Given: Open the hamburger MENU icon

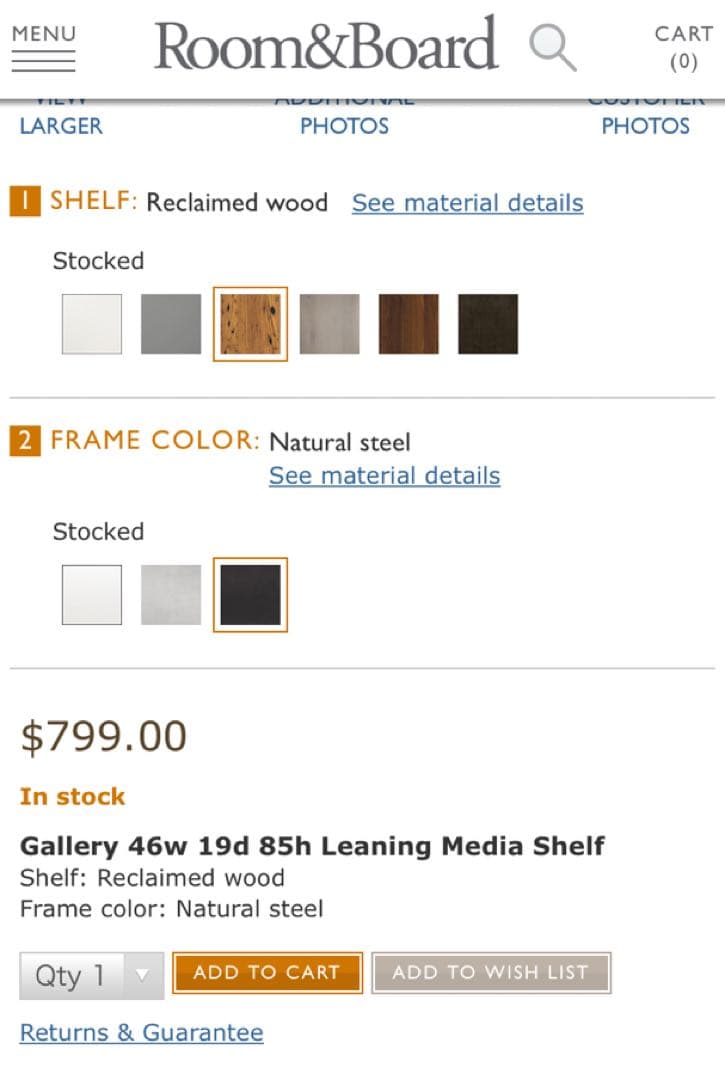Looking at the screenshot, I should [x=44, y=48].
